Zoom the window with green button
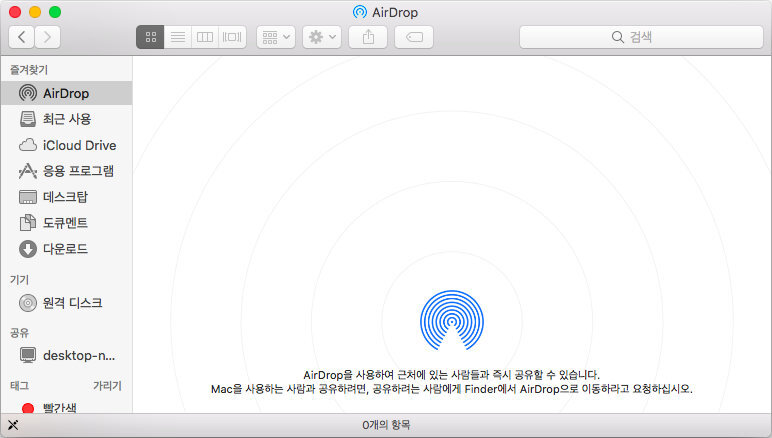 click(x=55, y=12)
